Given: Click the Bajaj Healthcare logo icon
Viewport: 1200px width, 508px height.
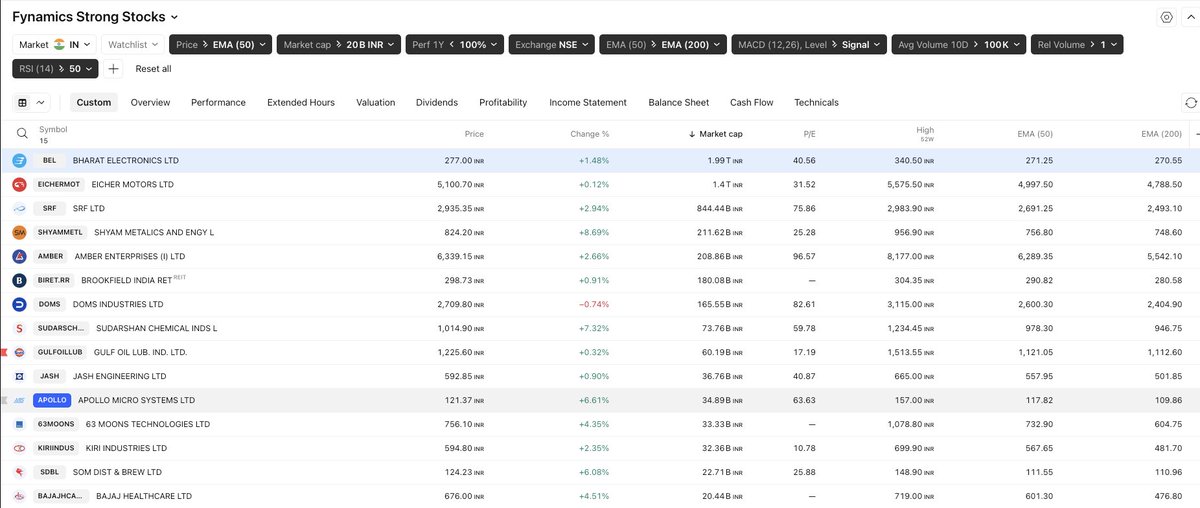Looking at the screenshot, I should 19,496.
